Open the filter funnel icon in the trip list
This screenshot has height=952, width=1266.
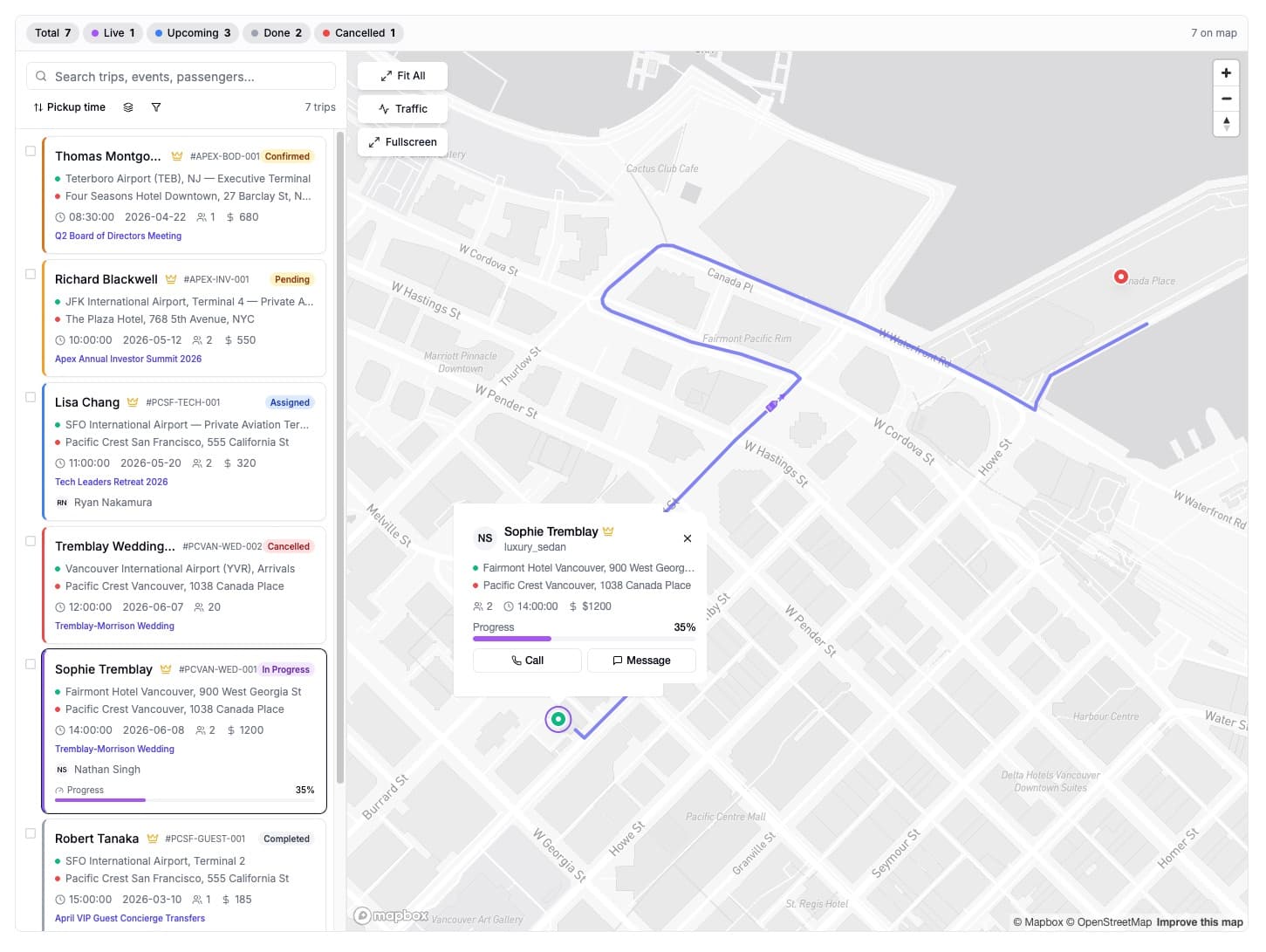click(x=156, y=106)
